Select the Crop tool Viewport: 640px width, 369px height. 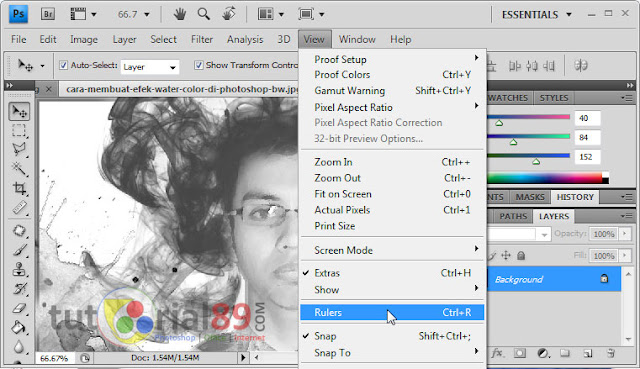[19, 188]
